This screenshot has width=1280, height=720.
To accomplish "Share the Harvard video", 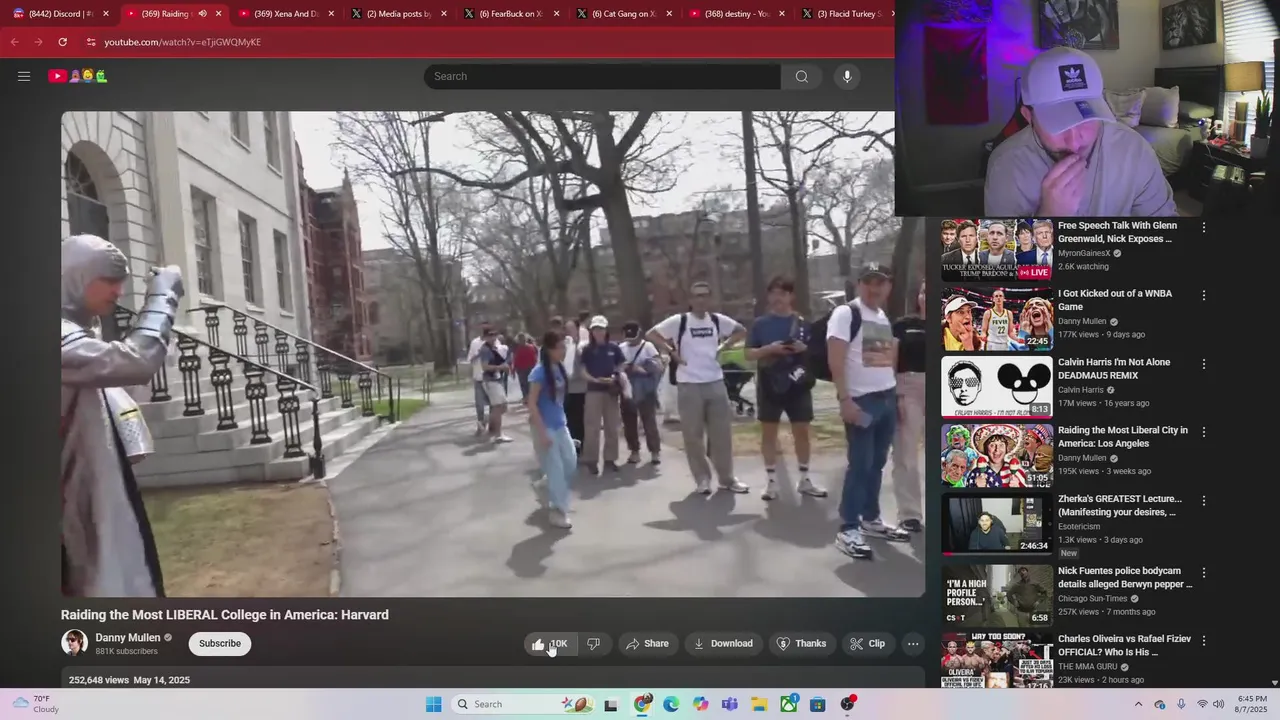I will (647, 644).
